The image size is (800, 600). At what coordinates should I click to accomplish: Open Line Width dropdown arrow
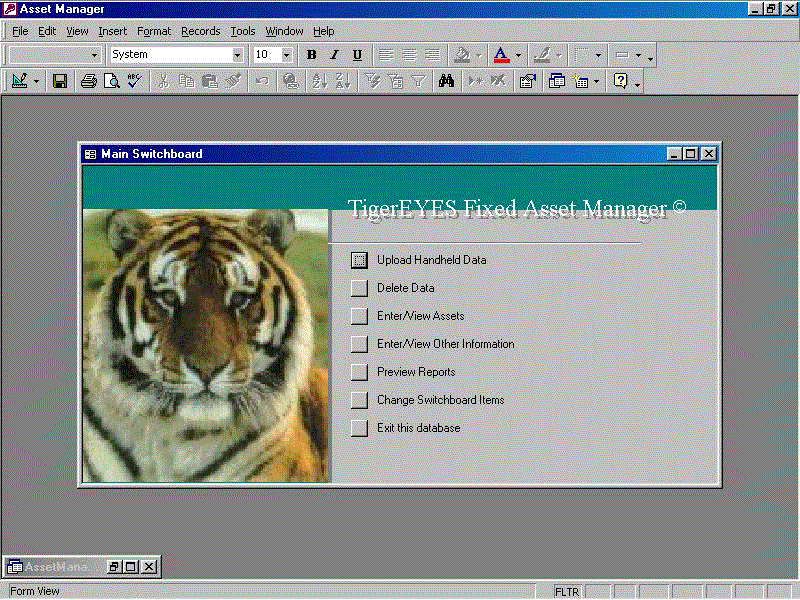598,55
